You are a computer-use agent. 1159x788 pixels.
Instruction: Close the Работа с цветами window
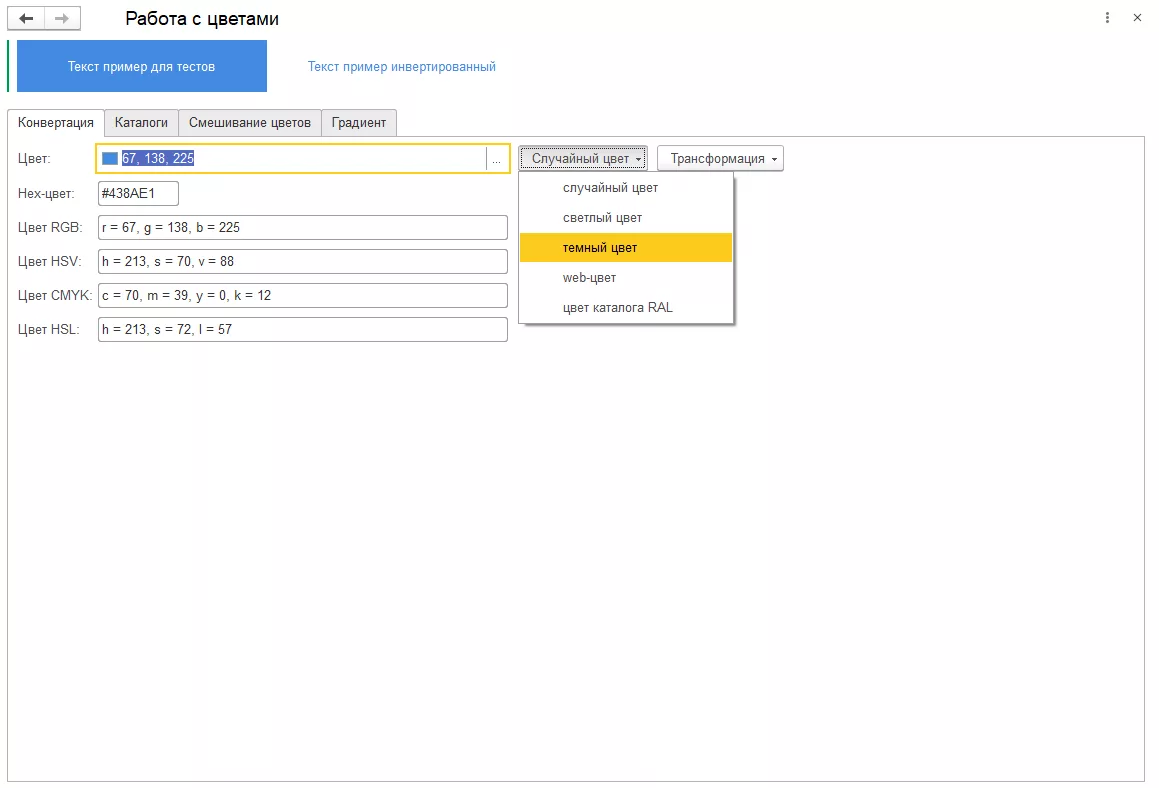click(x=1137, y=18)
